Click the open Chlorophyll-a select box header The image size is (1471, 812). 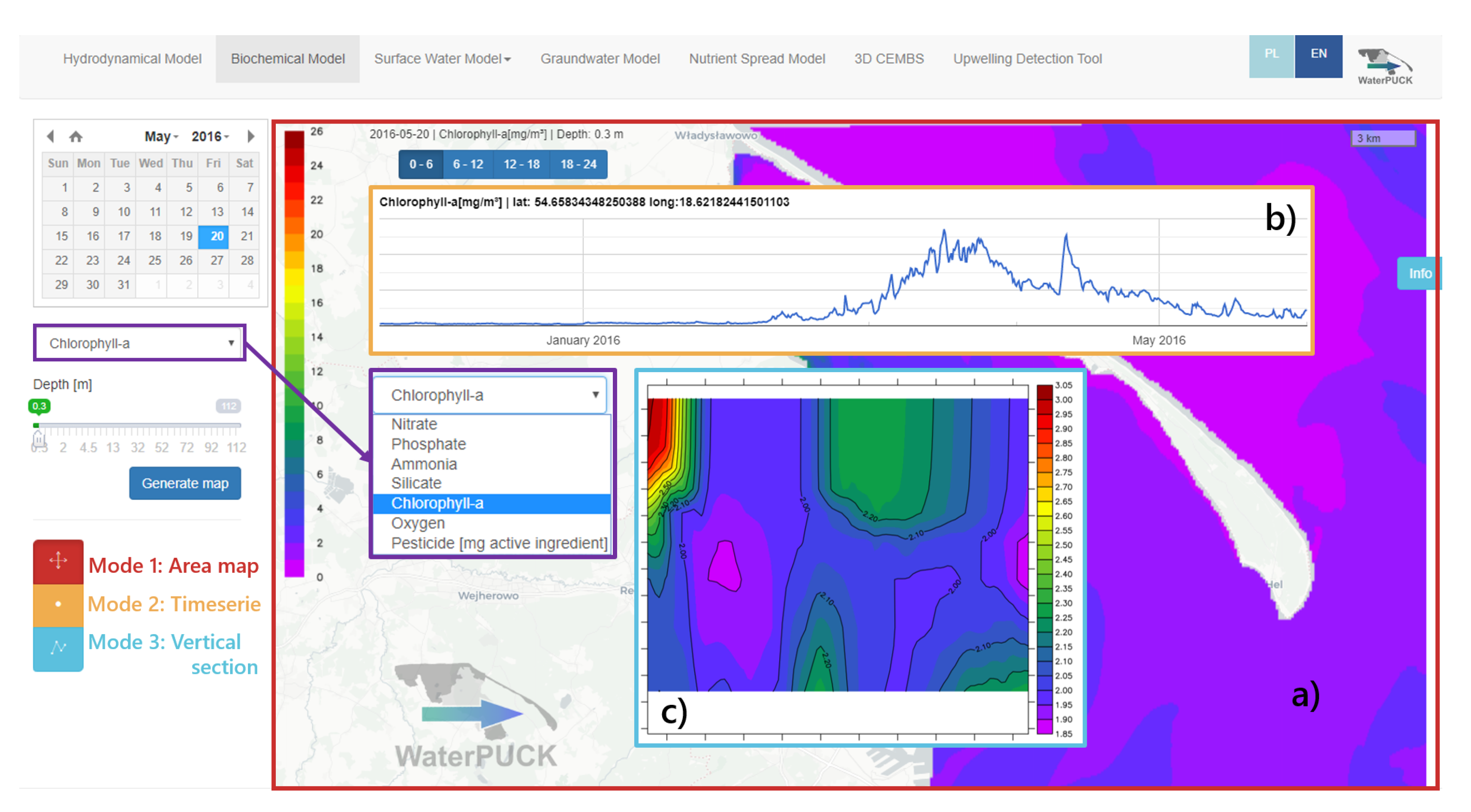[491, 394]
